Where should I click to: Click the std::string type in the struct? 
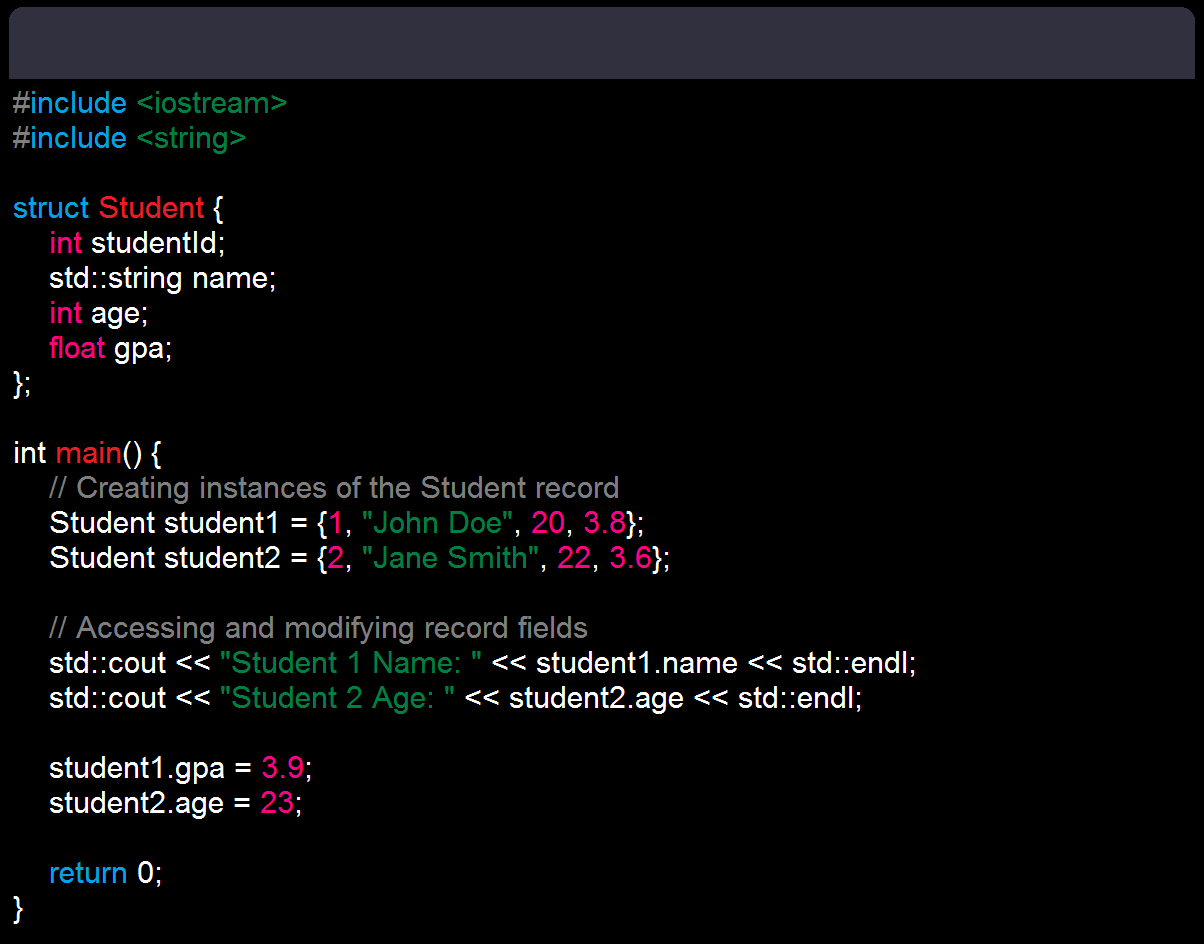click(x=117, y=278)
